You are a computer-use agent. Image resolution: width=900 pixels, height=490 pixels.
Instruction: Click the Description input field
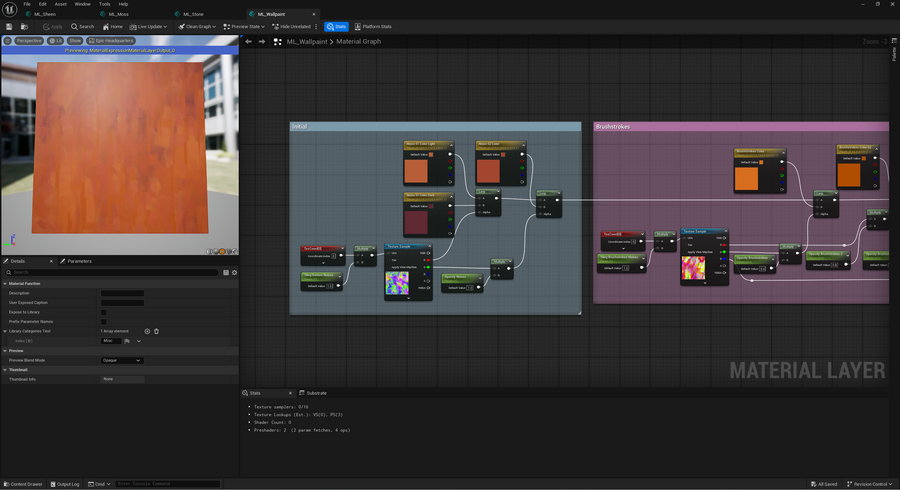click(x=122, y=293)
